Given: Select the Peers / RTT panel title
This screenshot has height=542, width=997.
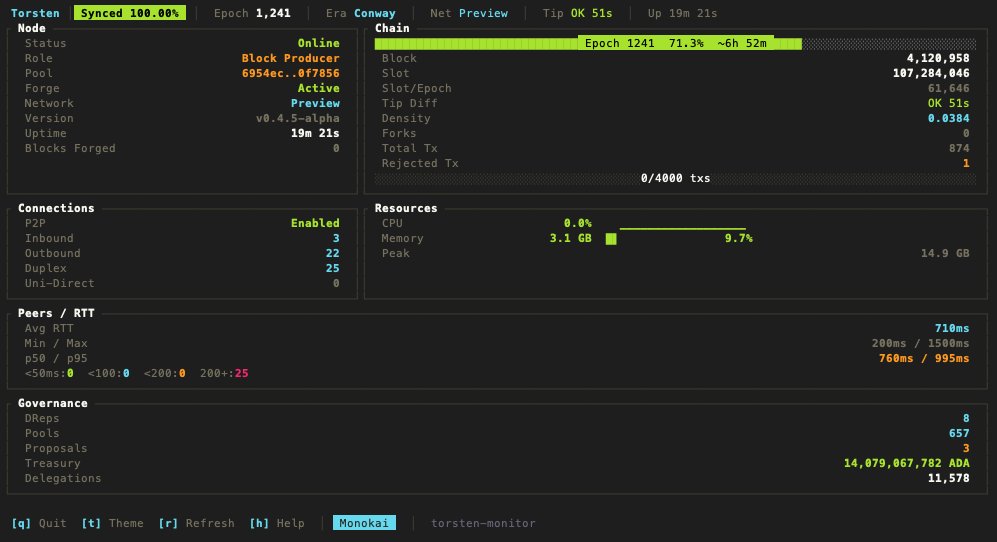Looking at the screenshot, I should [56, 313].
